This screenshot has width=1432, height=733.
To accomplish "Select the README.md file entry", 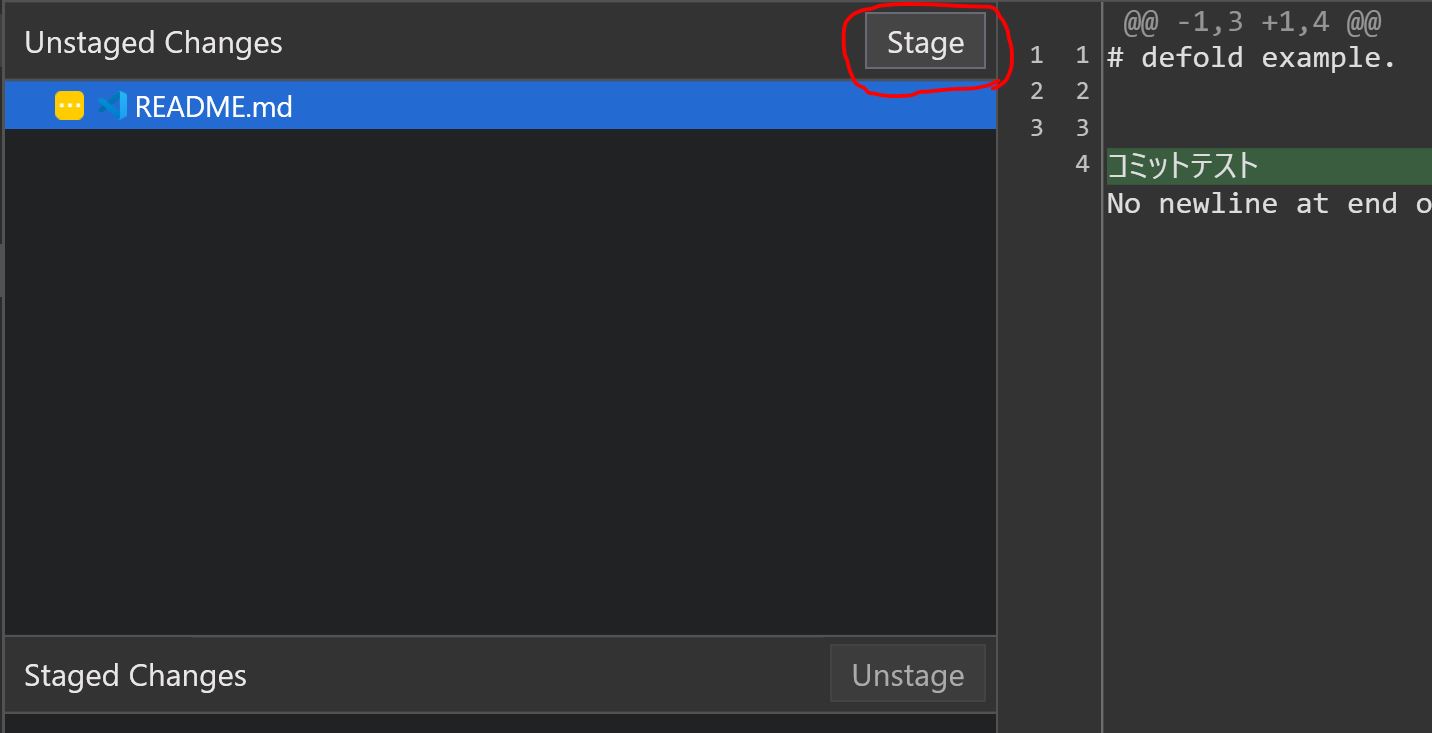I will point(213,106).
